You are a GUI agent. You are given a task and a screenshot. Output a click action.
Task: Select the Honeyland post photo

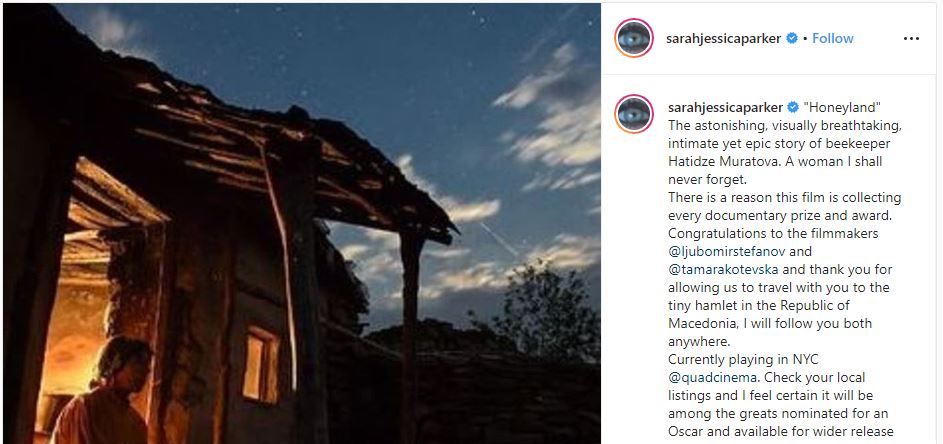(302, 224)
